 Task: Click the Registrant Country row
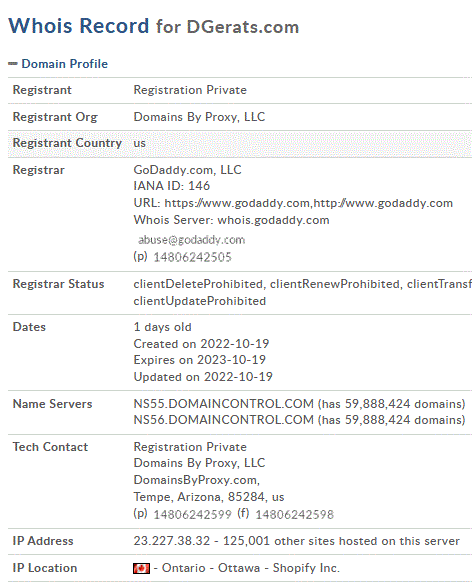(240, 143)
